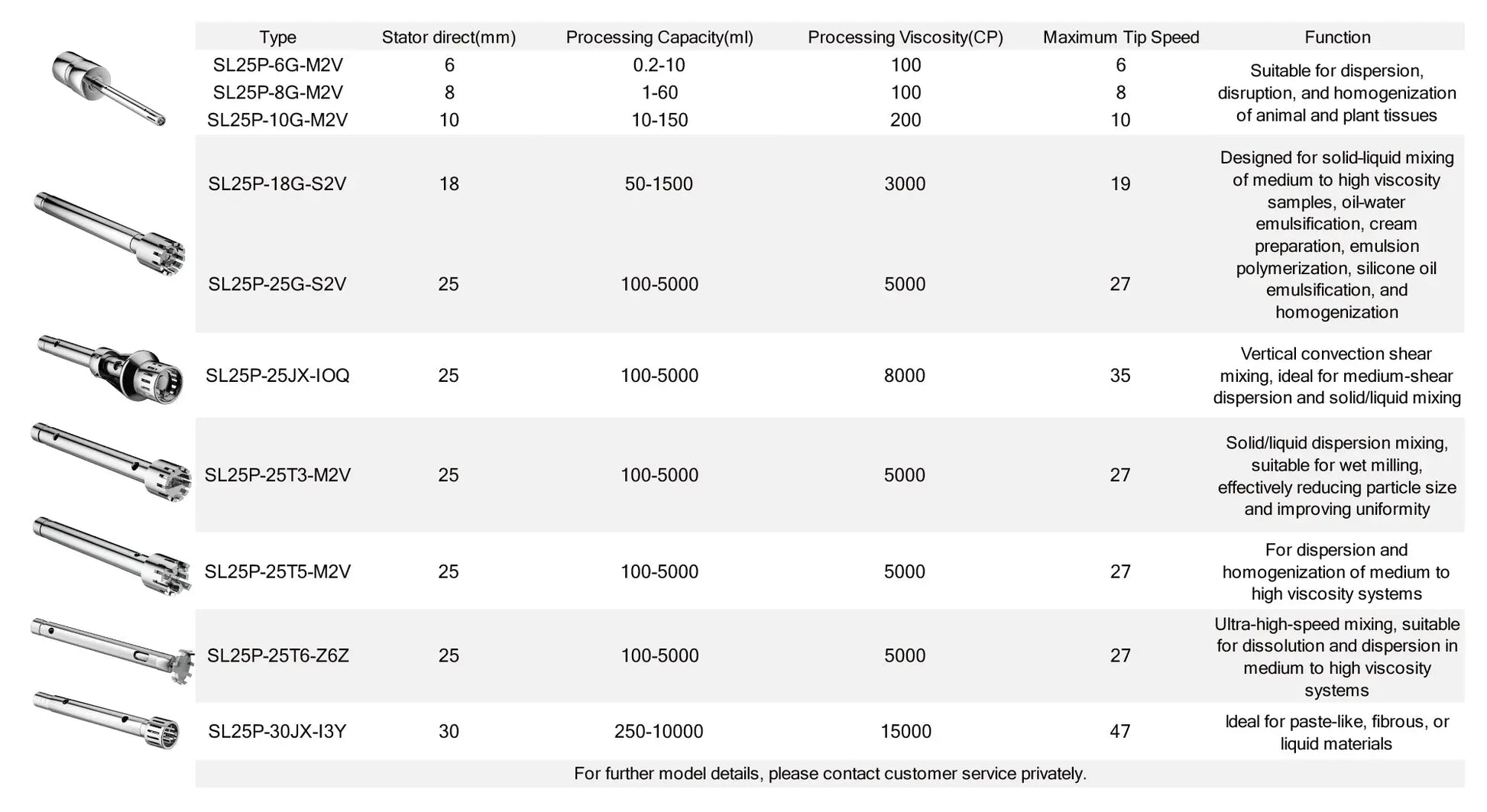Click the Processing Capacity(ml) header
Screen dimensions: 1487x812
(659, 37)
